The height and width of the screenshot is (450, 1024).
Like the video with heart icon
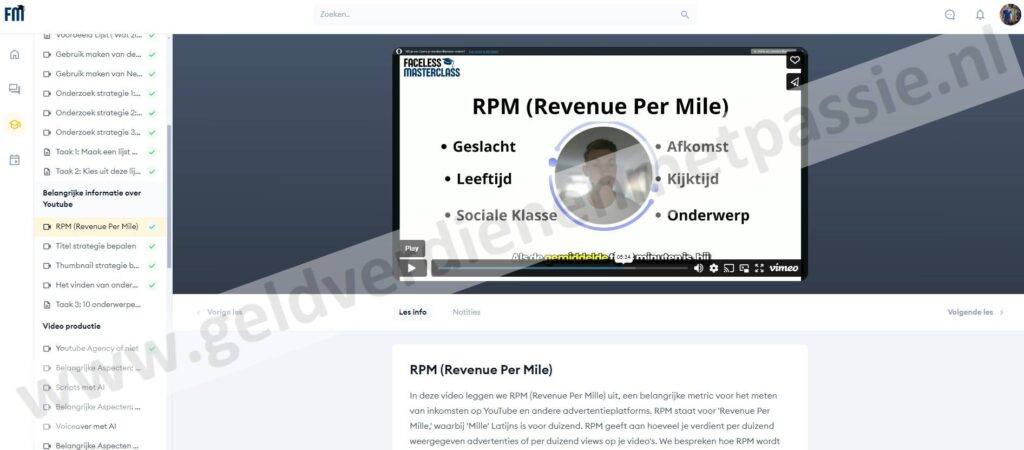pyautogui.click(x=795, y=61)
